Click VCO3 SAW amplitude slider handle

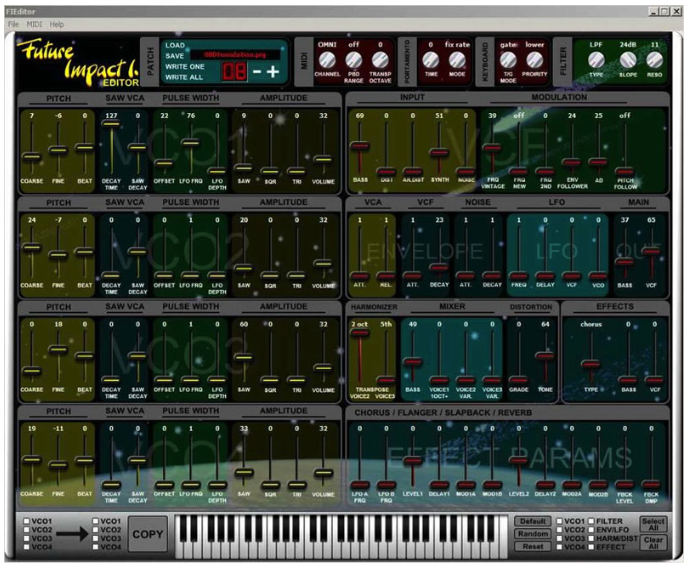(x=244, y=357)
